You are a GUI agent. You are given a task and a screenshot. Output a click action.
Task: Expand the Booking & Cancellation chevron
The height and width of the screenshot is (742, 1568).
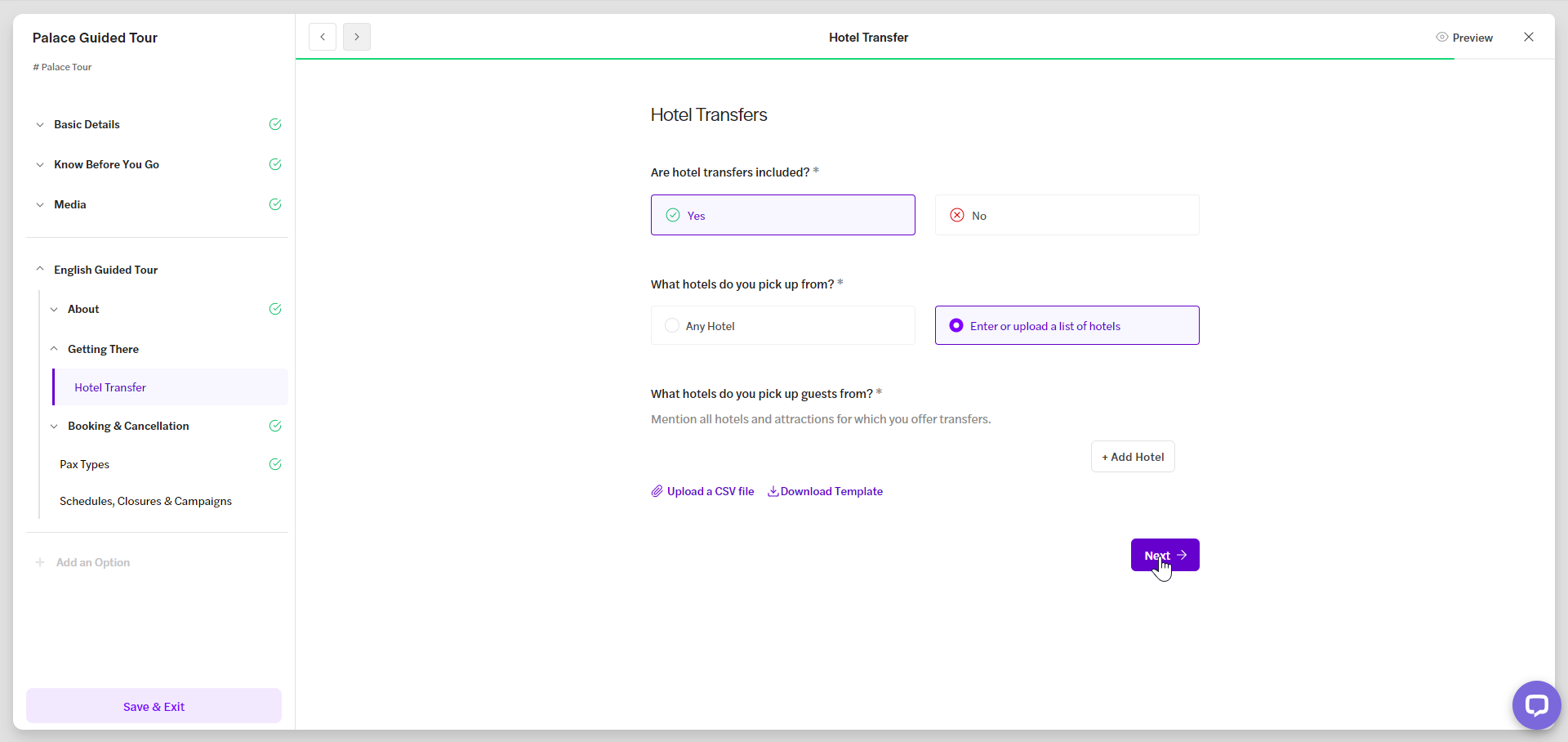coord(54,426)
